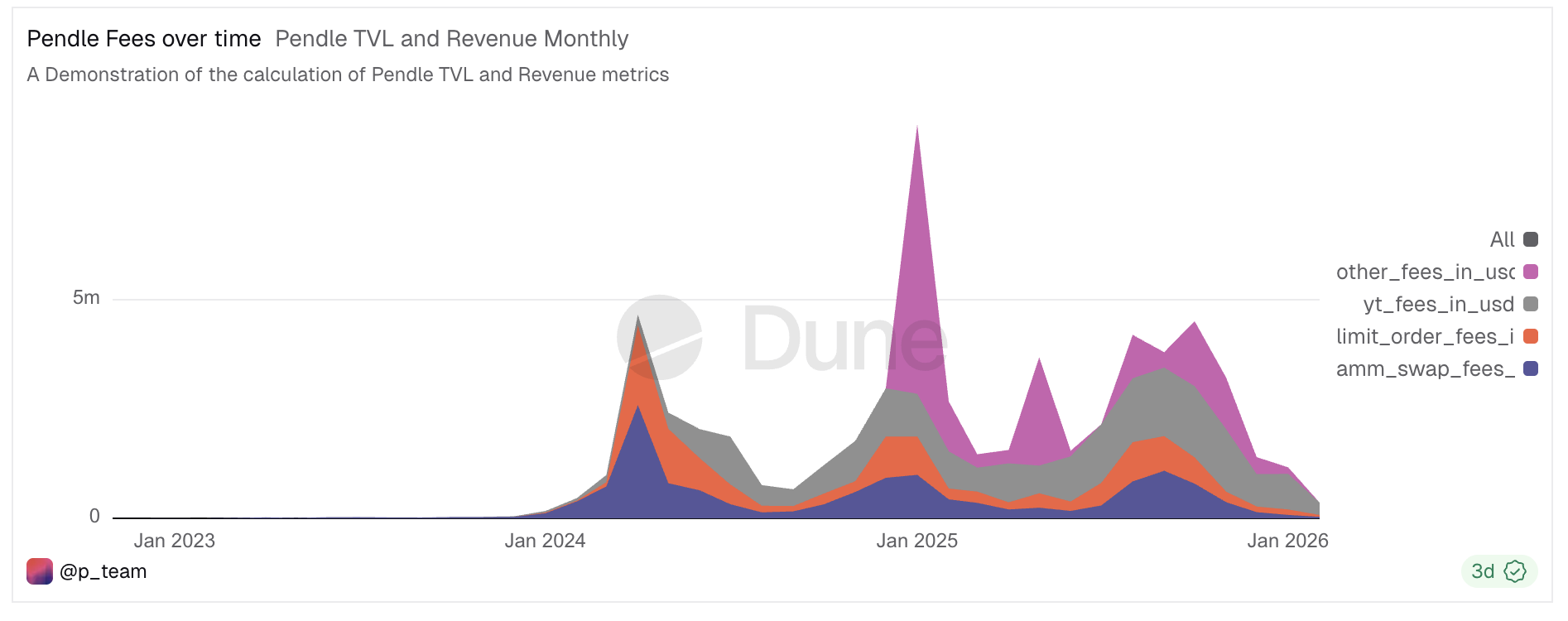Visit the @p_team profile name
Image resolution: width=1568 pixels, height=621 pixels.
[103, 571]
